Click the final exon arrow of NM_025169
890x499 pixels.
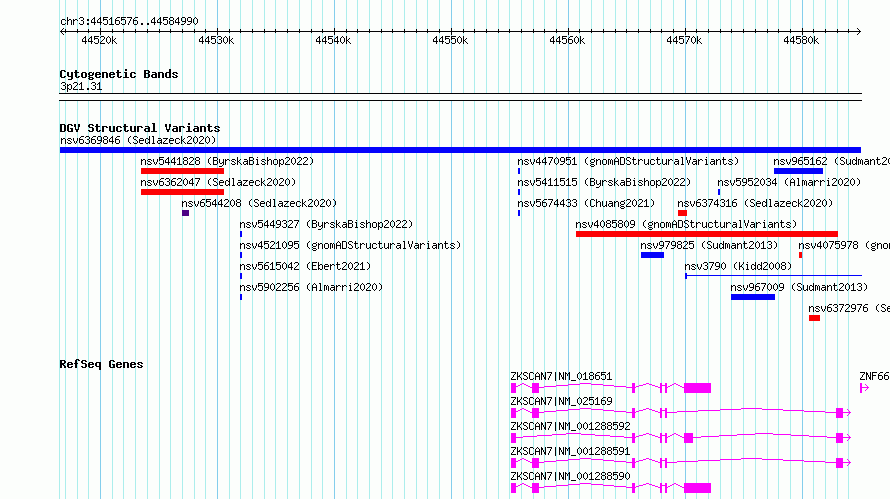click(x=843, y=413)
